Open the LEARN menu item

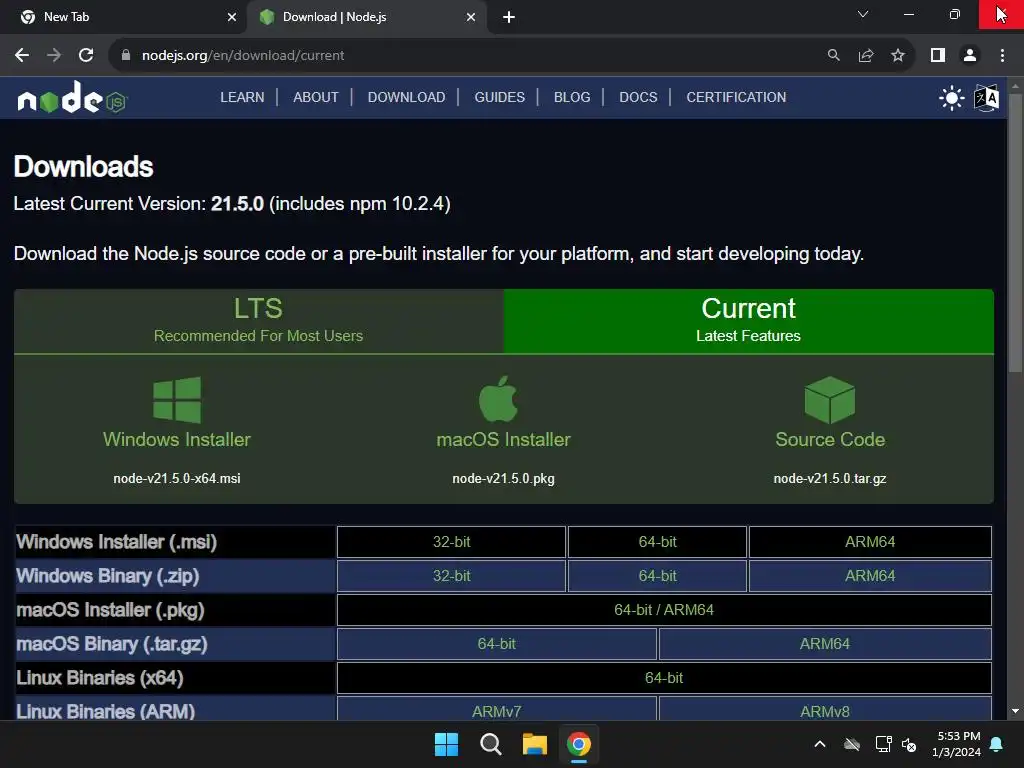(242, 97)
